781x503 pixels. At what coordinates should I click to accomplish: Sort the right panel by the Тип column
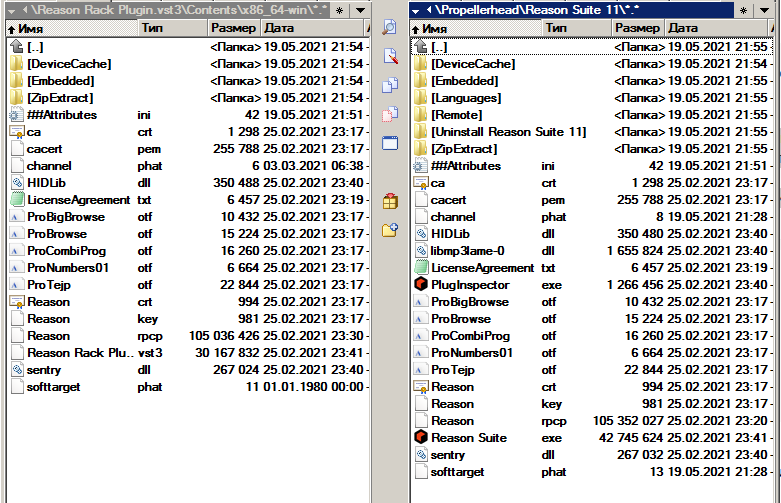pos(576,28)
